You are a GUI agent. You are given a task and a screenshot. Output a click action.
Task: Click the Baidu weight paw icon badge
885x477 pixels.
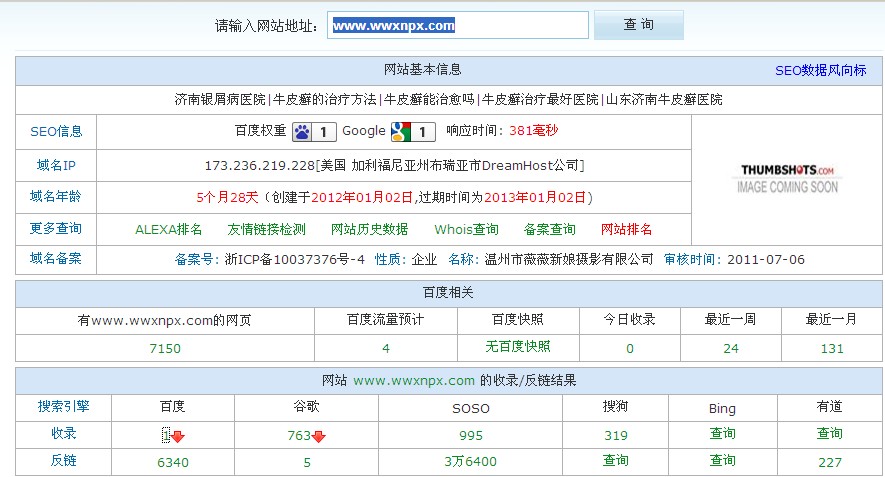(x=314, y=132)
